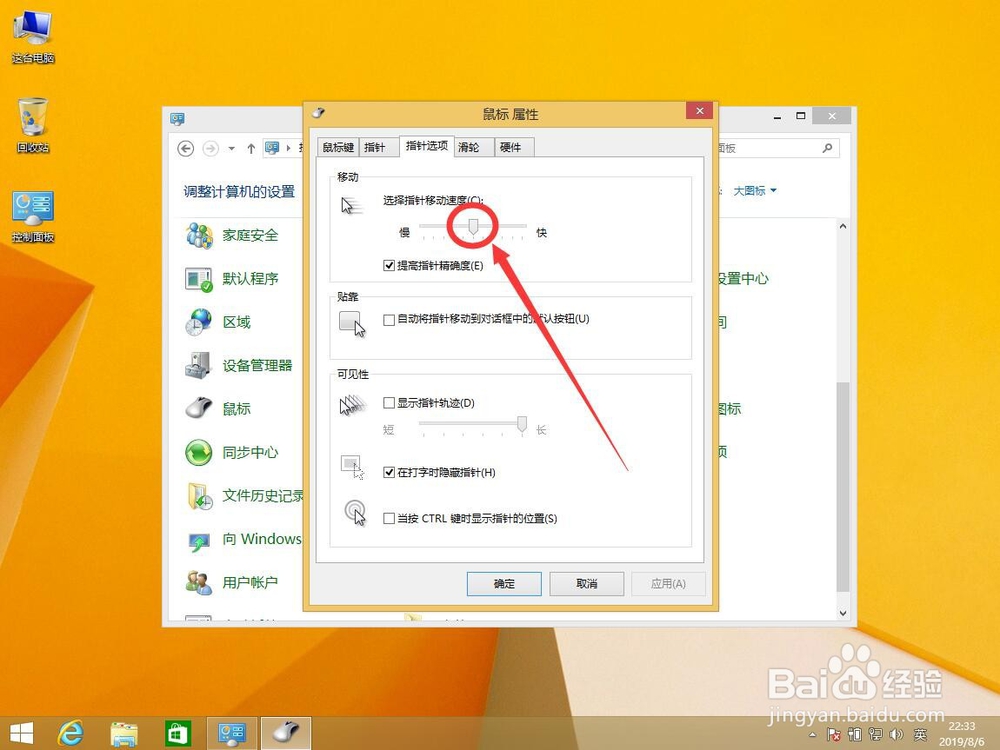
Task: Adjust the pointer speed slider thumb
Action: [x=473, y=226]
